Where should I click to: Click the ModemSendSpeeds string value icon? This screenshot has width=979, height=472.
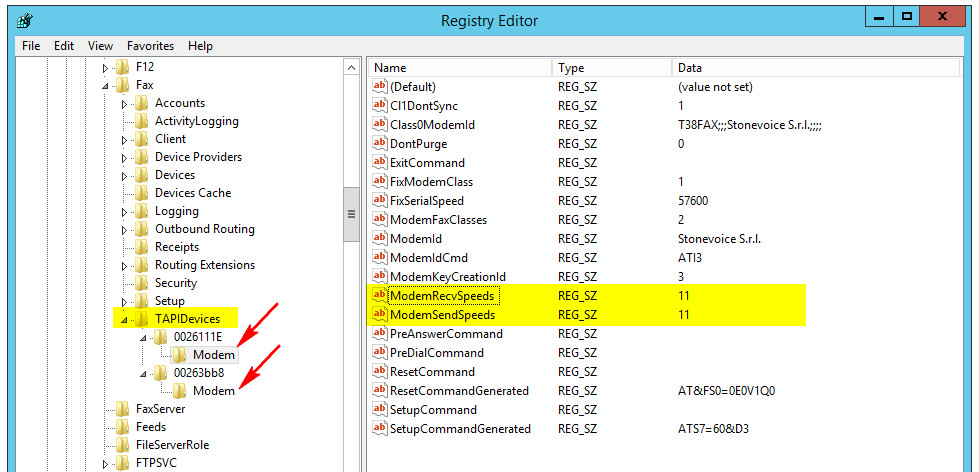click(379, 315)
